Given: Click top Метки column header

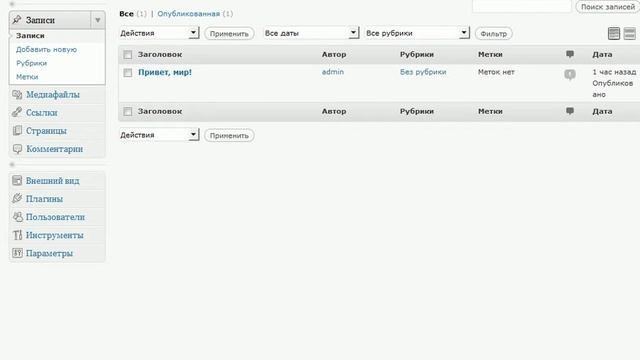Looking at the screenshot, I should [x=490, y=54].
